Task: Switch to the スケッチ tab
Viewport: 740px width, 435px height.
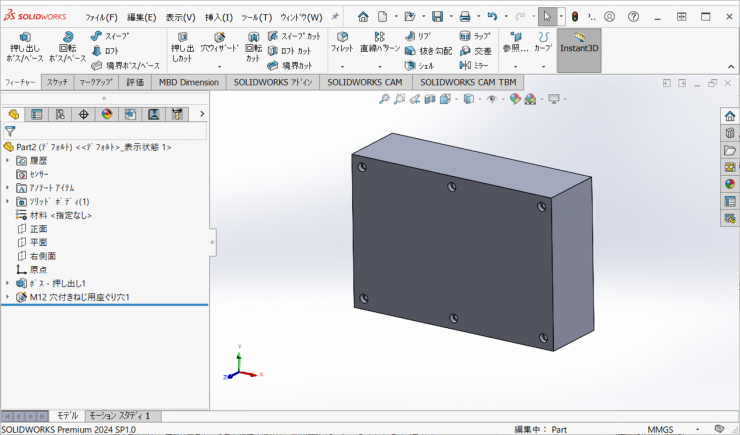Action: [57, 82]
